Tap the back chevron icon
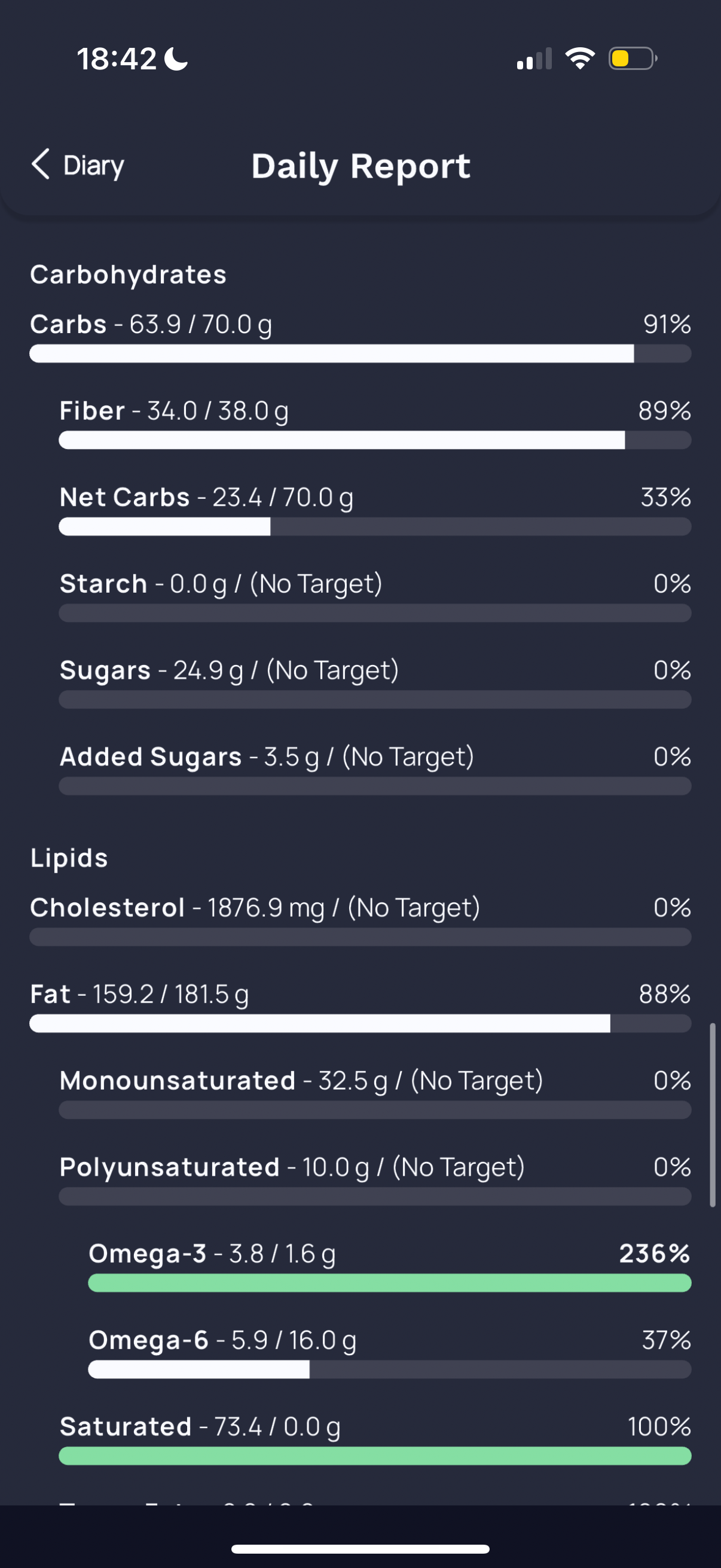Image resolution: width=721 pixels, height=1568 pixels. (x=40, y=164)
